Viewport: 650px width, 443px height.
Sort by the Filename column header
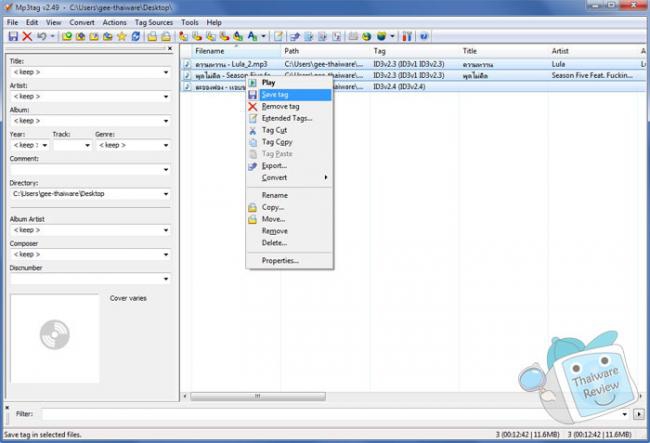click(x=236, y=51)
